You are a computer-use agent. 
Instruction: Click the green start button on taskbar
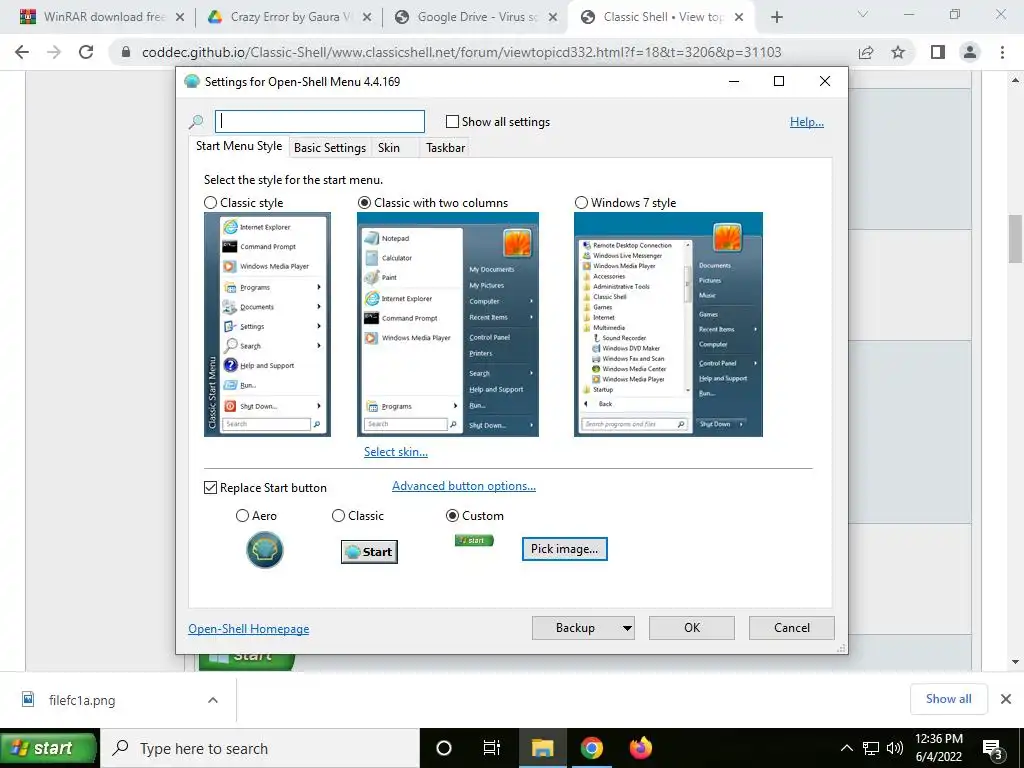pos(48,748)
